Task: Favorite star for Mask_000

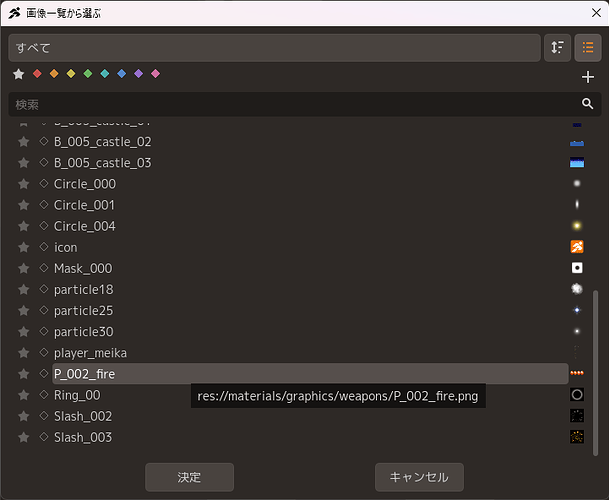Action: pyautogui.click(x=24, y=268)
